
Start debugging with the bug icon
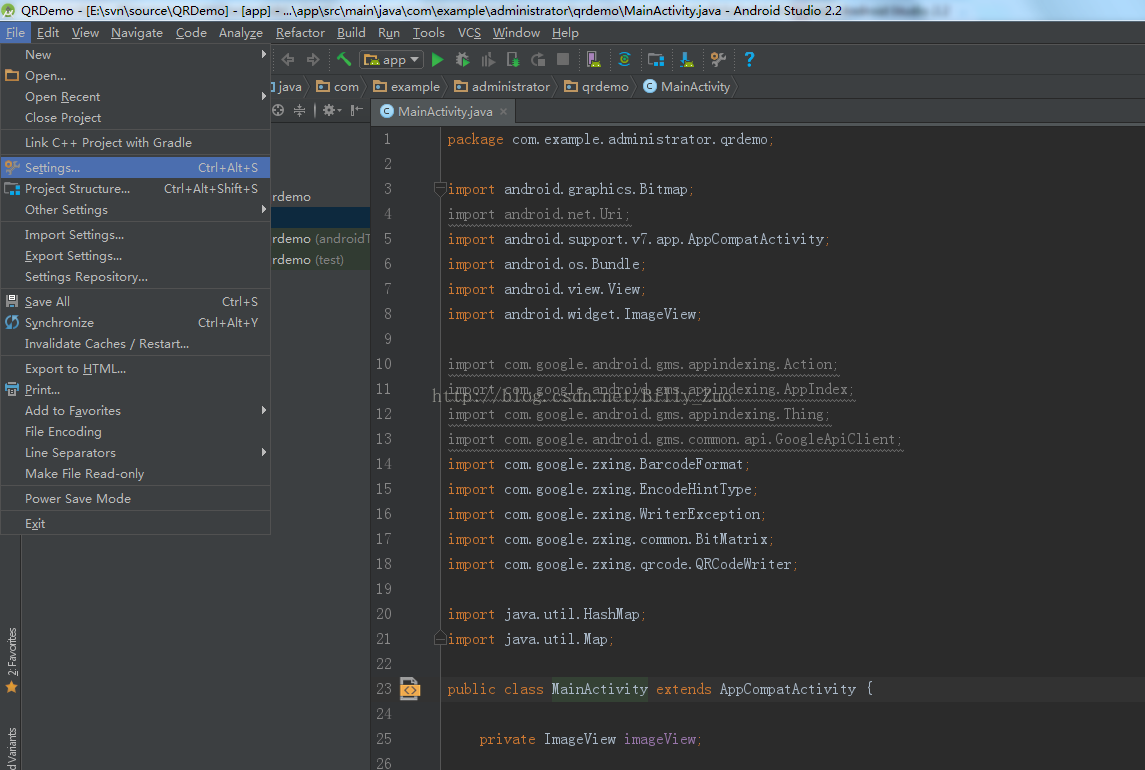point(462,60)
